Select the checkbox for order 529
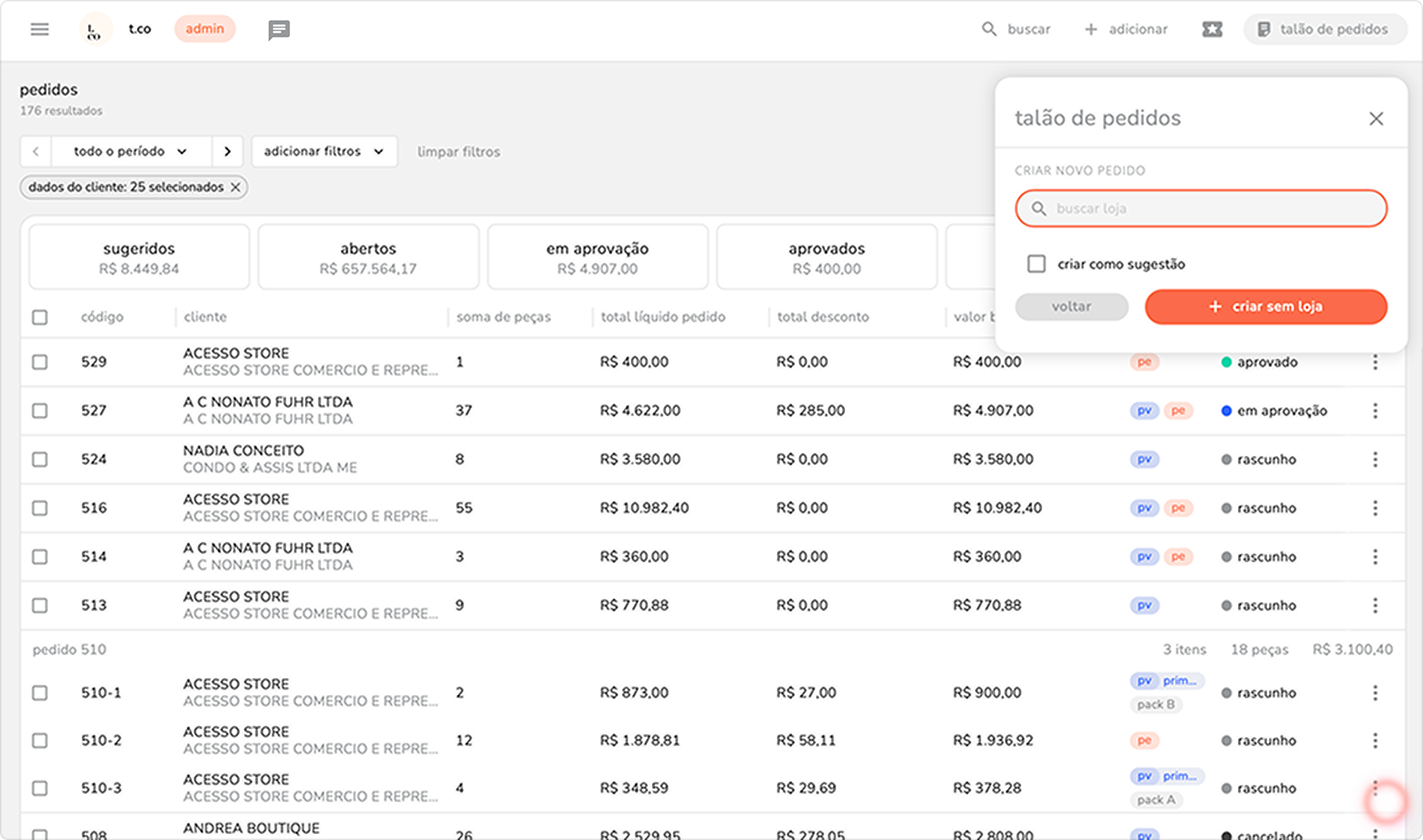The width and height of the screenshot is (1423, 840). click(40, 362)
